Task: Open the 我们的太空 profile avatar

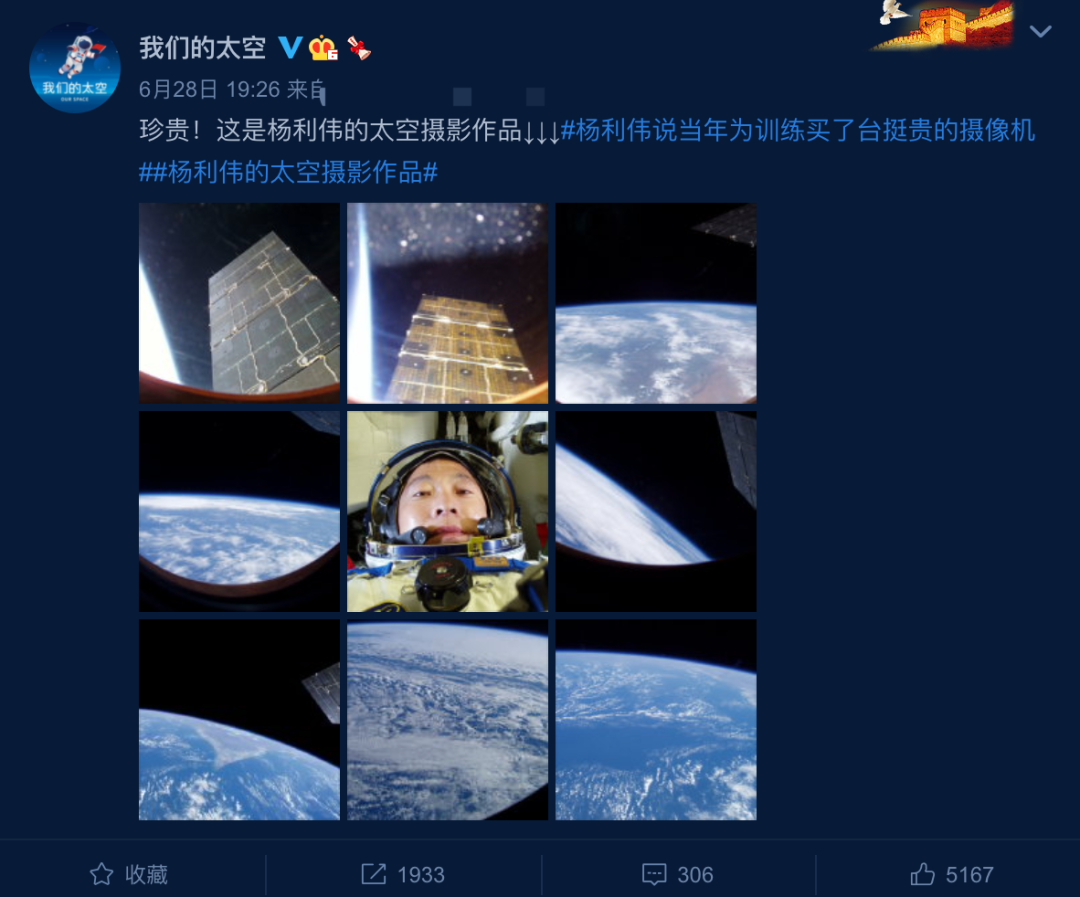Action: coord(74,68)
